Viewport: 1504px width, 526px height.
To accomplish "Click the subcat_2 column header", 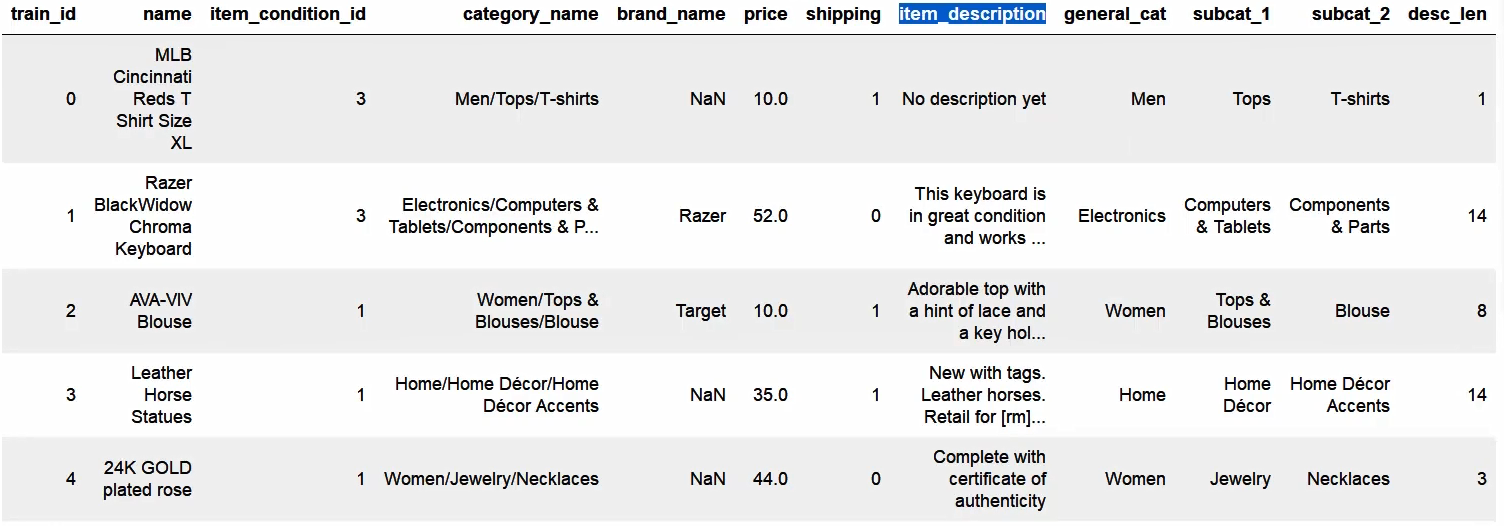I will point(1350,14).
